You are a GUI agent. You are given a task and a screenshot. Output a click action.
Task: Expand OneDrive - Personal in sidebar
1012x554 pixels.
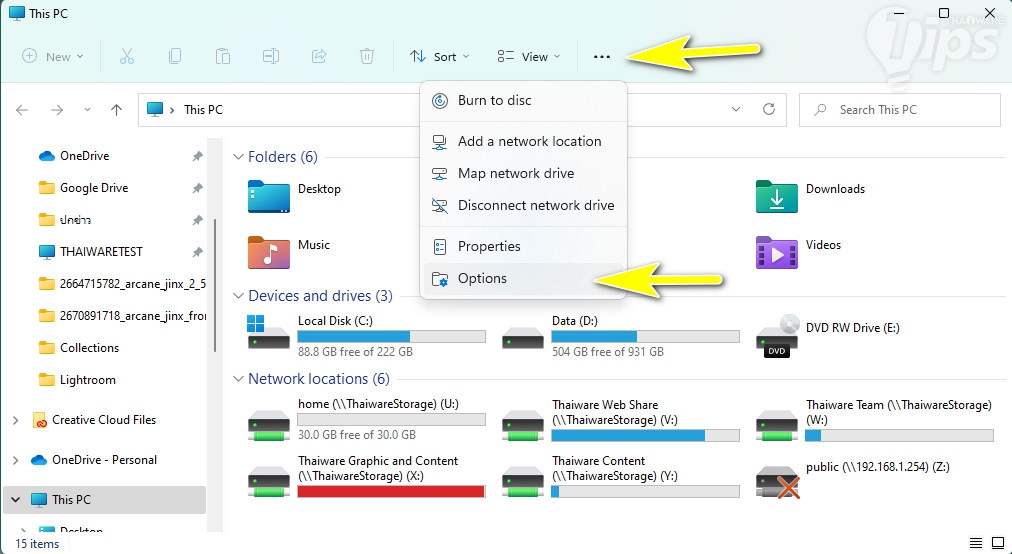(x=15, y=460)
